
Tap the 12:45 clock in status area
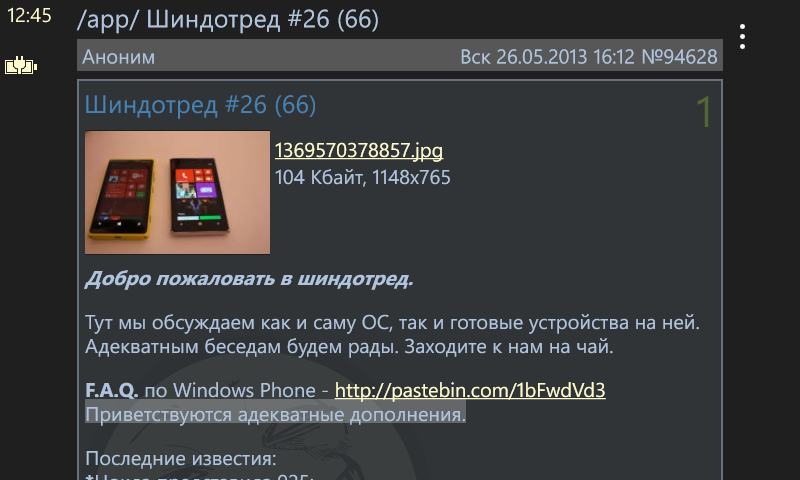coord(29,16)
